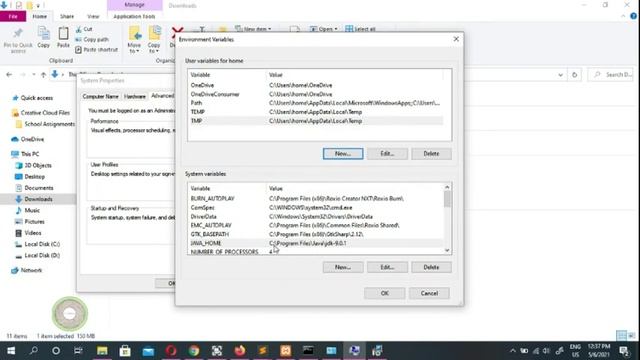The image size is (640, 360).
Task: Select OneDriveConsumer user variable row
Action: [315, 94]
